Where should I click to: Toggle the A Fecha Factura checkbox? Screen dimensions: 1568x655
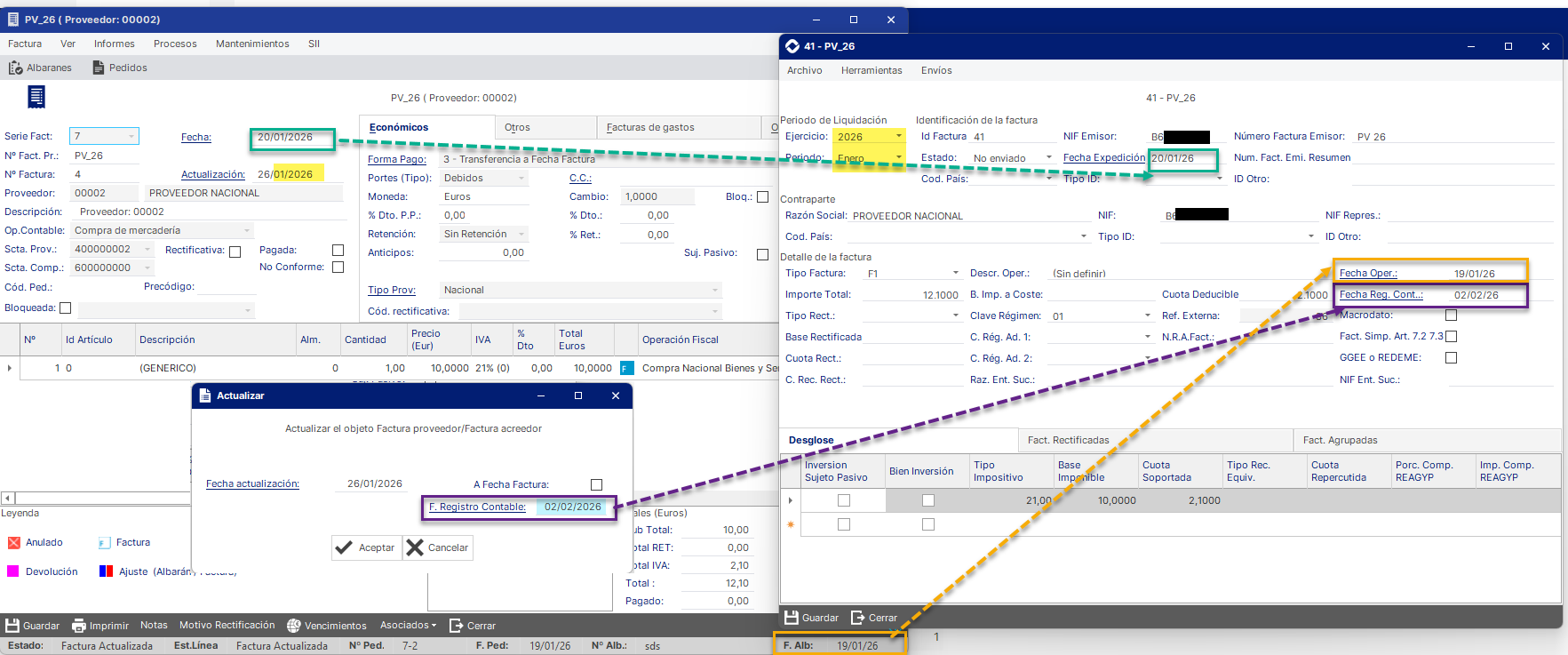click(596, 484)
